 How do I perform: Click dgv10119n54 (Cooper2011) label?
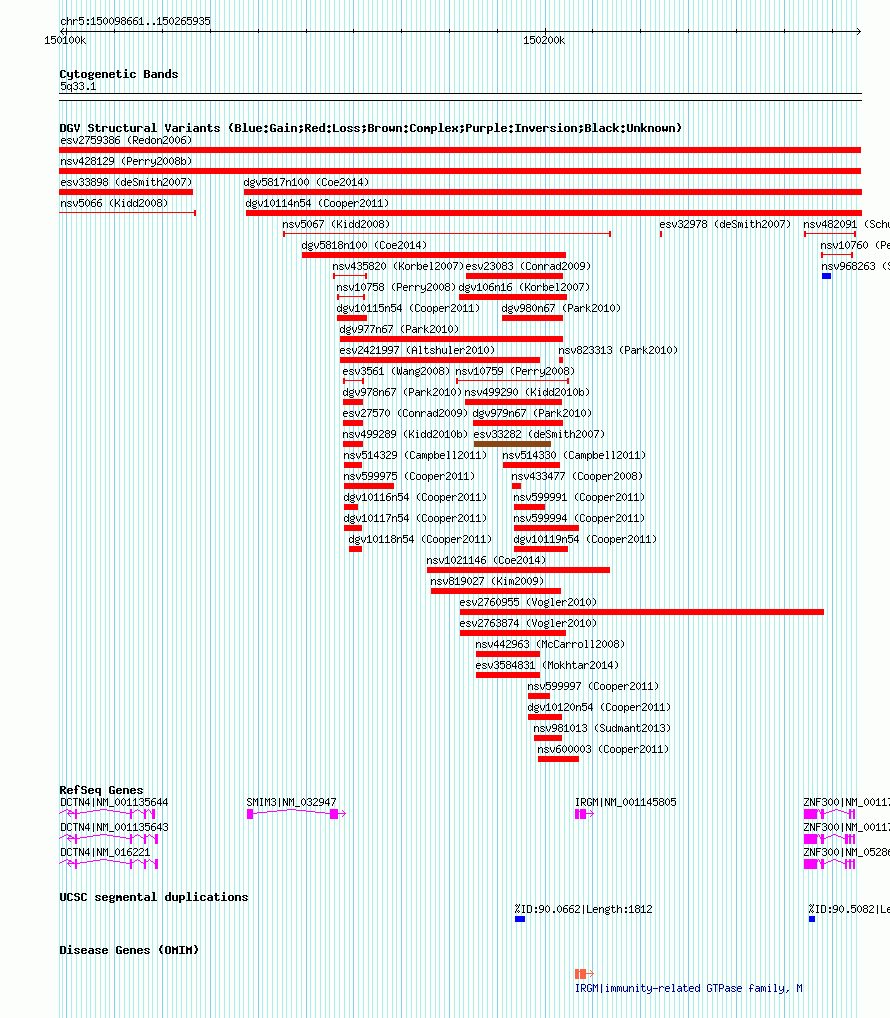click(x=585, y=539)
